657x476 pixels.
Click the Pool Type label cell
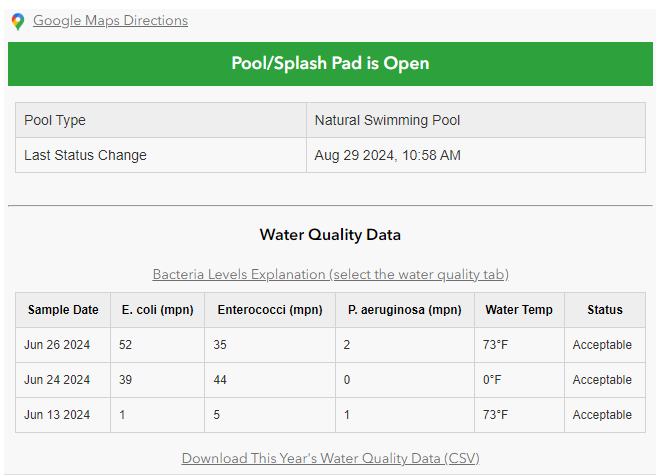click(x=55, y=120)
